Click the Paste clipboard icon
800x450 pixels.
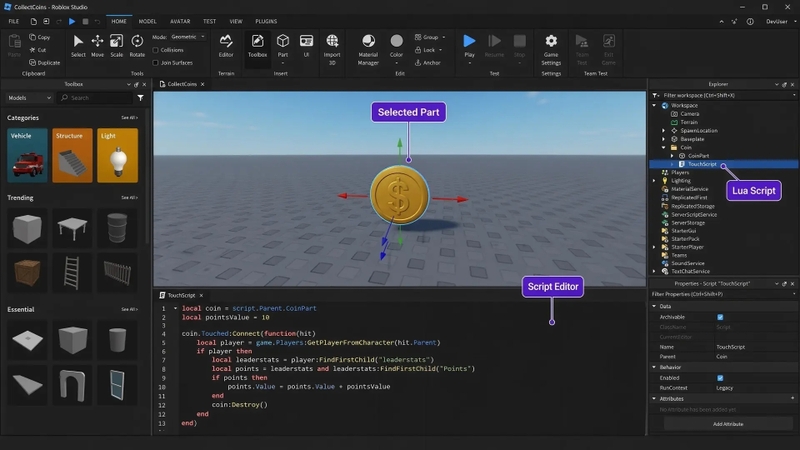point(14,45)
